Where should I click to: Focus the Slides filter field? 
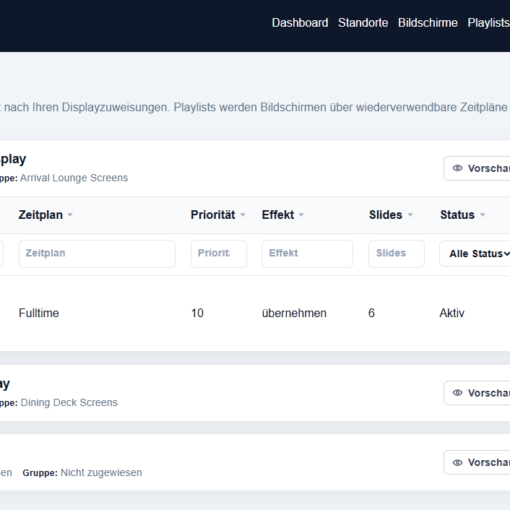tap(396, 254)
